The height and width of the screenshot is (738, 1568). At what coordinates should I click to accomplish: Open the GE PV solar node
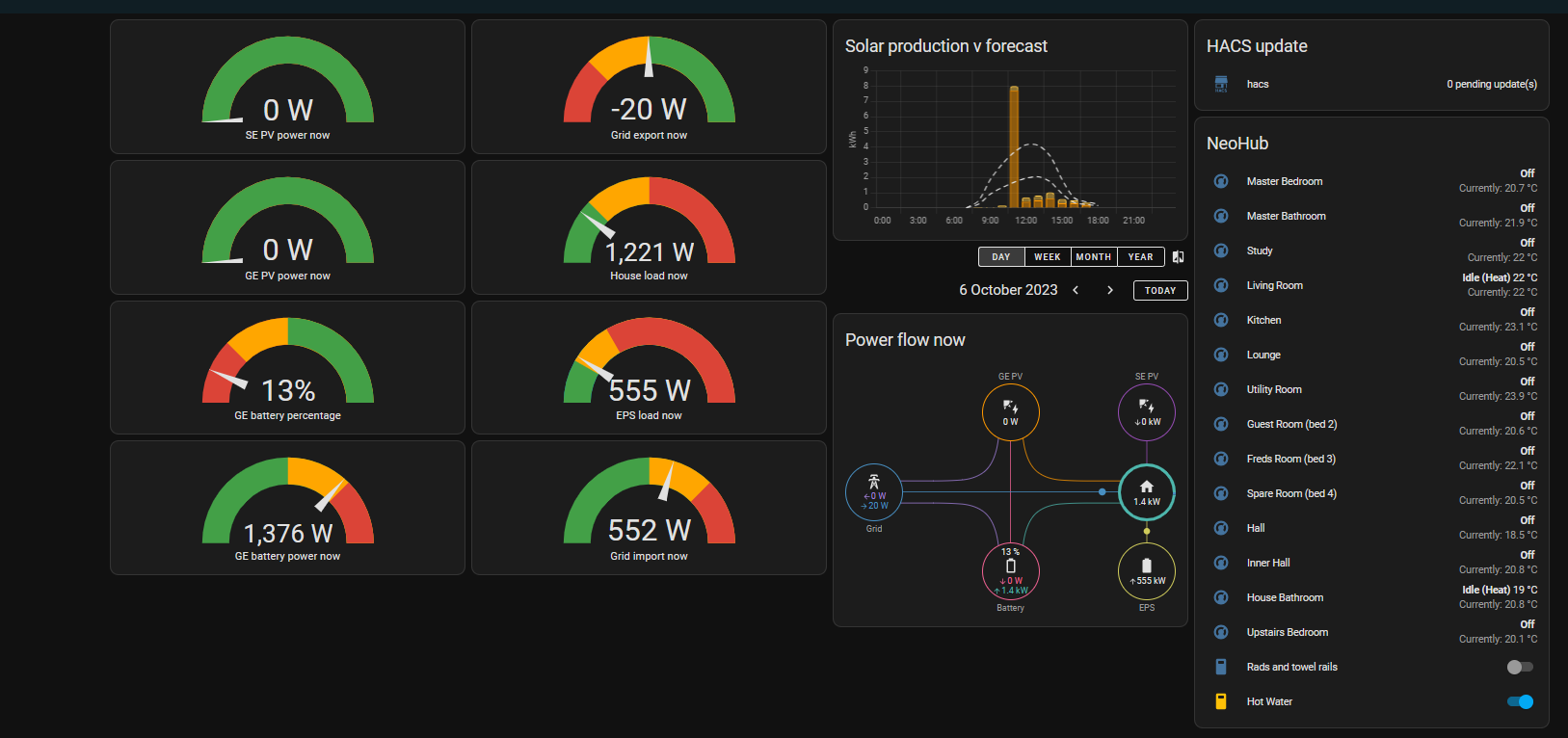coord(1010,412)
